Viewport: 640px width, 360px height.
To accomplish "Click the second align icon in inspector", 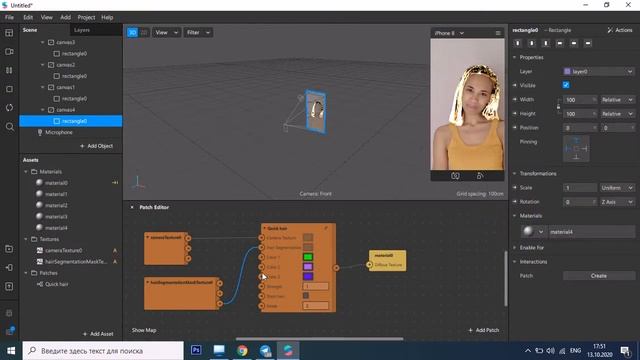I will [x=532, y=43].
